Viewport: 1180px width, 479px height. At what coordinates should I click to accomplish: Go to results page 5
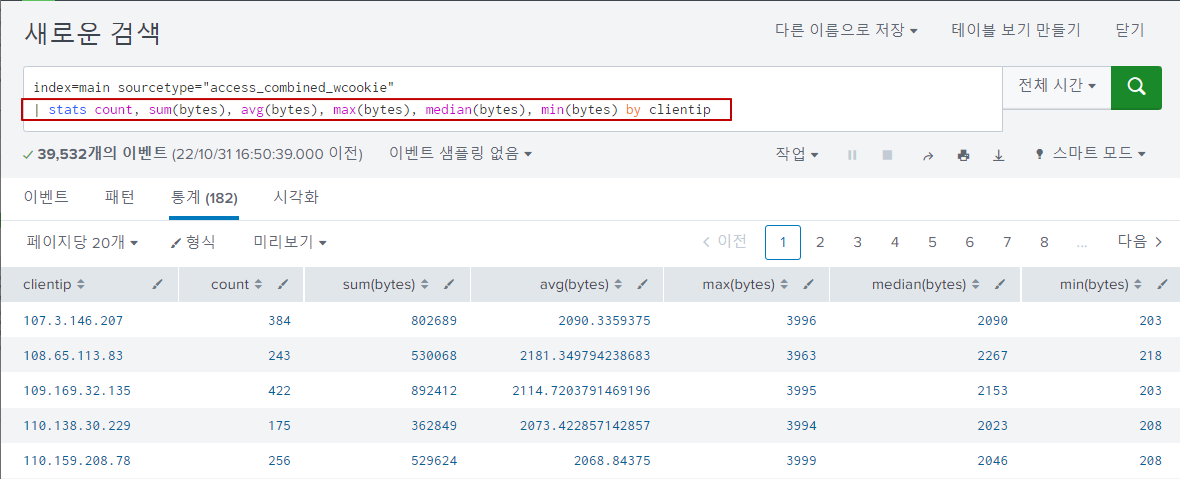point(932,242)
